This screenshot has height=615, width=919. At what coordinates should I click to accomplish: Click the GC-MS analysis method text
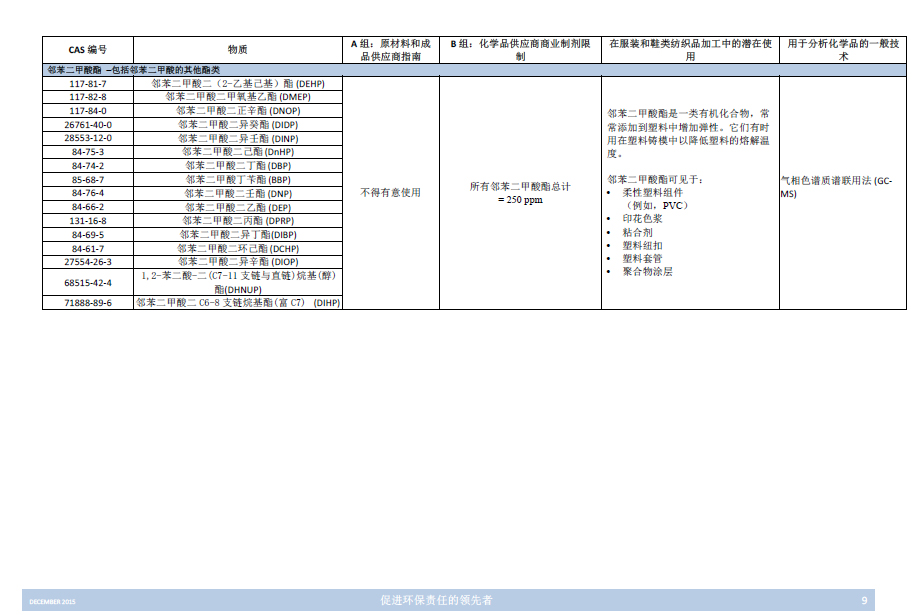[836, 187]
